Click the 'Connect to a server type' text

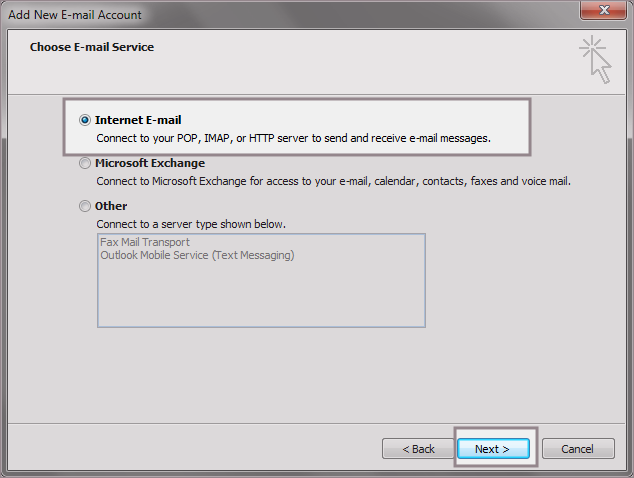click(x=198, y=224)
